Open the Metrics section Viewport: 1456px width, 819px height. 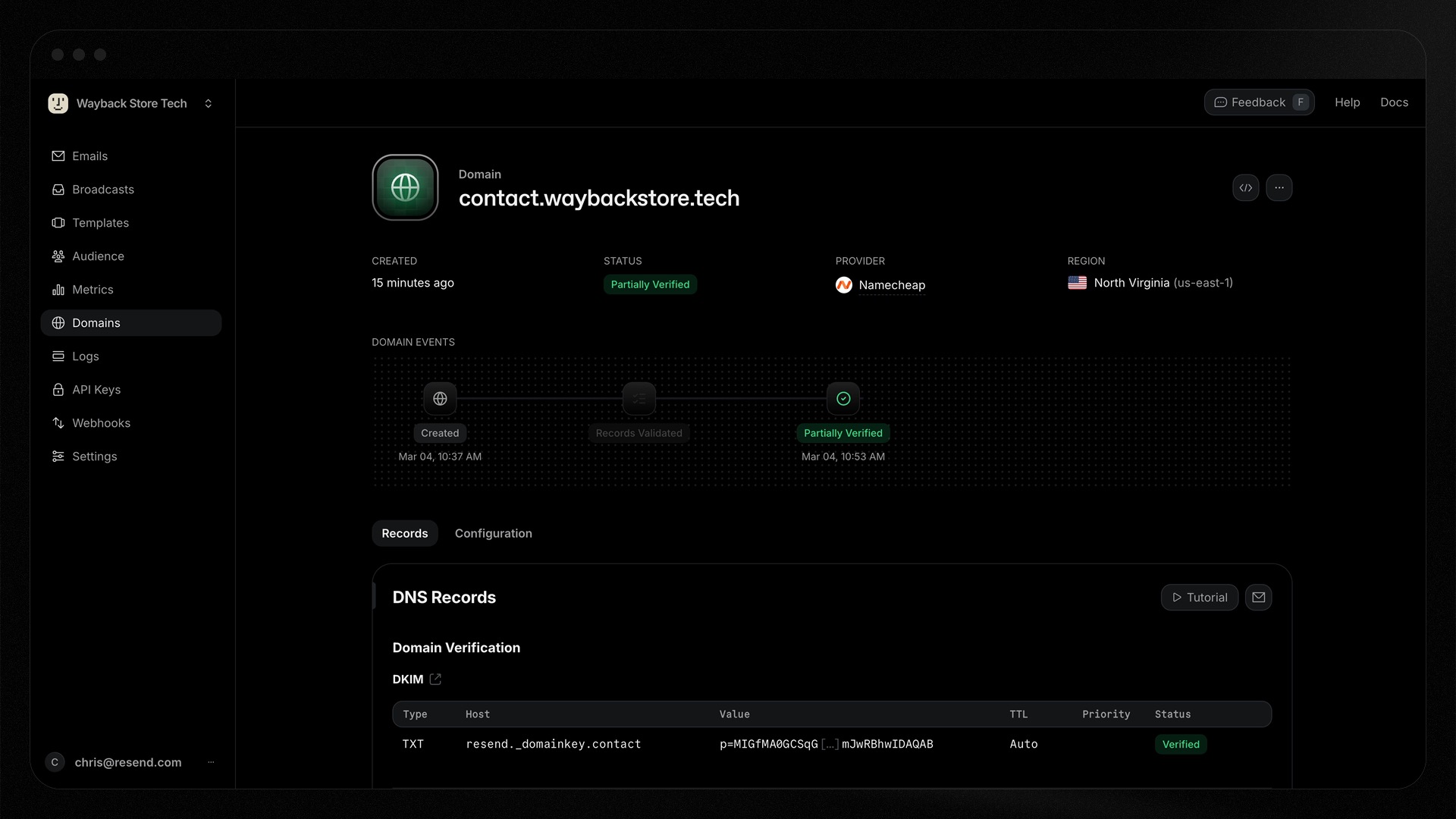[93, 290]
